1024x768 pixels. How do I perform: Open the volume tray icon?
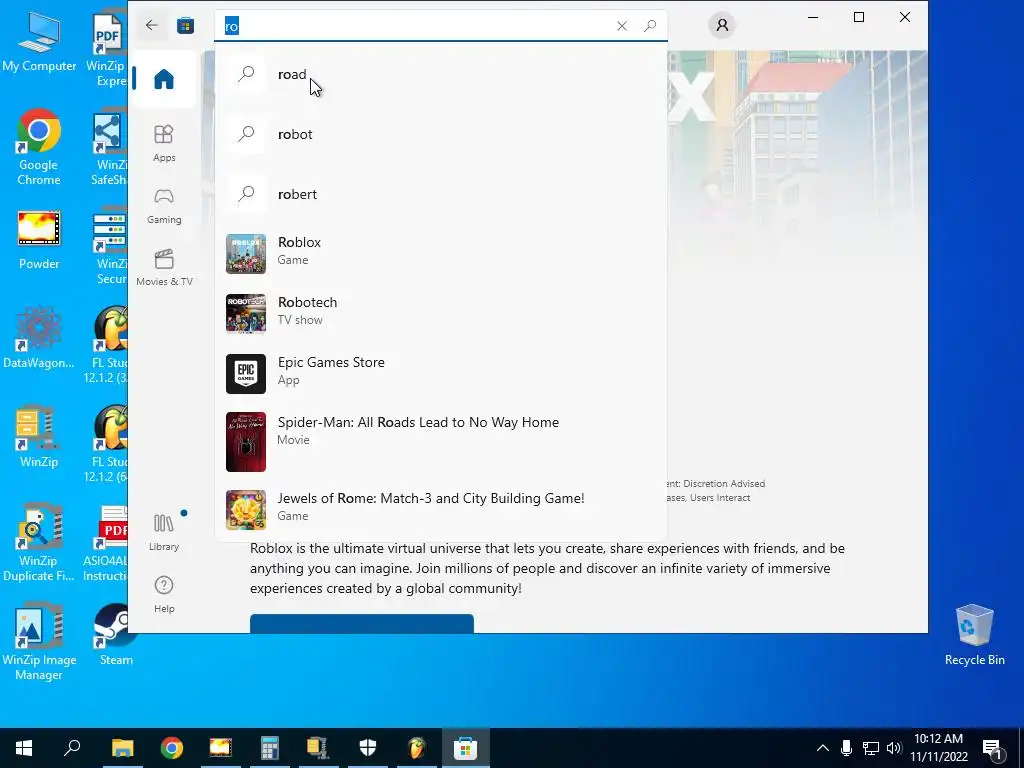coord(894,748)
